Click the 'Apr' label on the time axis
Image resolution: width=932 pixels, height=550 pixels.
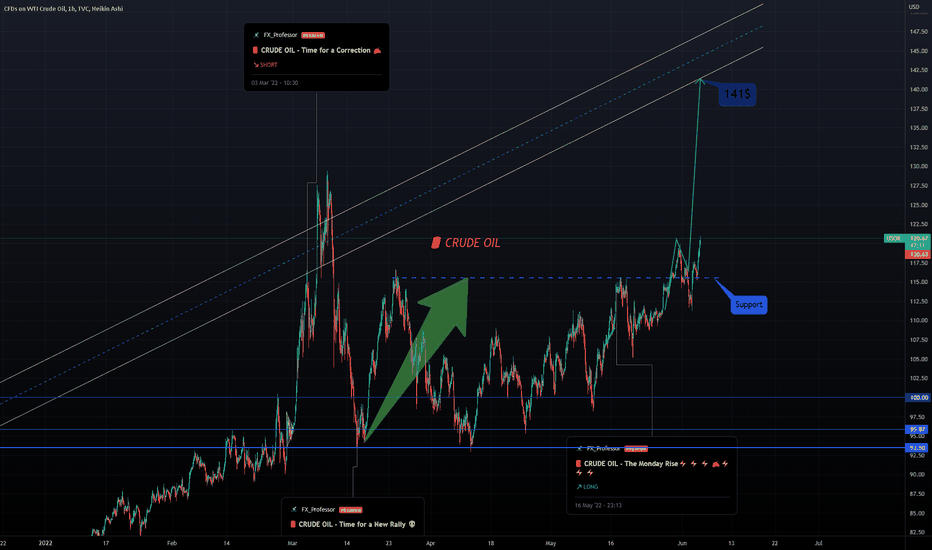(430, 543)
